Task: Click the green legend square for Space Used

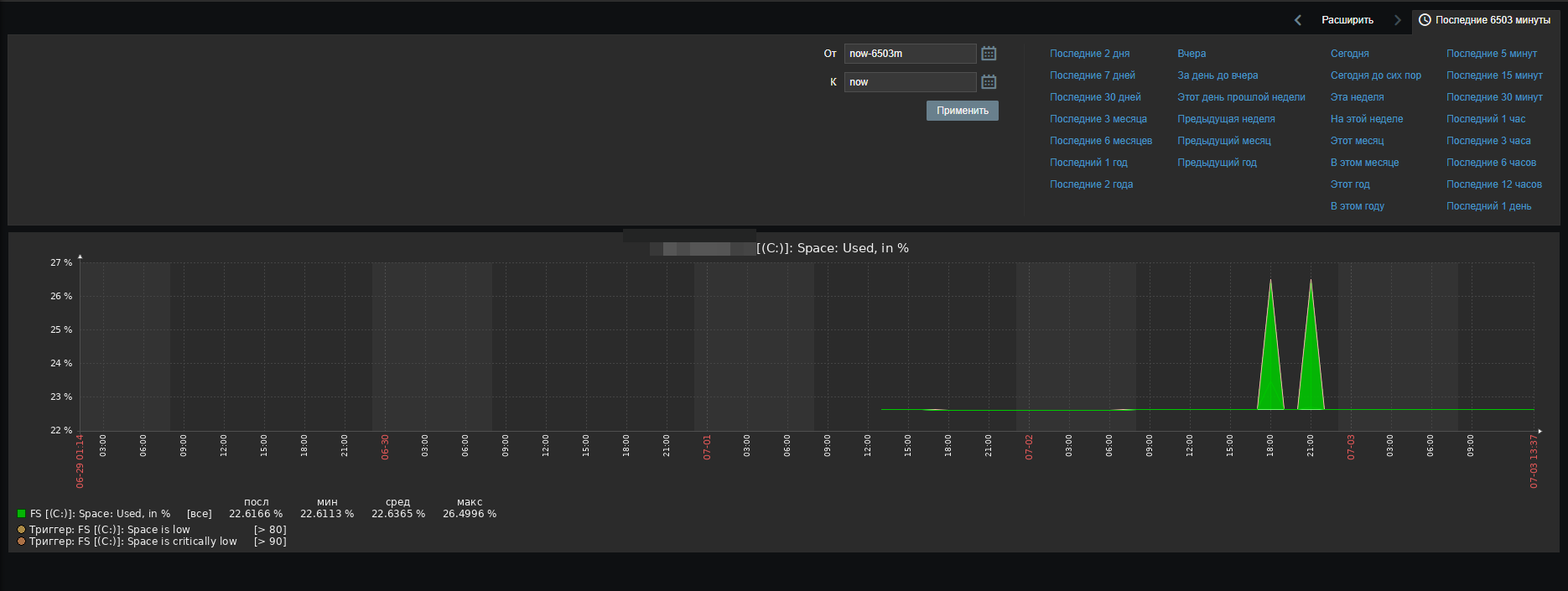Action: 21,514
